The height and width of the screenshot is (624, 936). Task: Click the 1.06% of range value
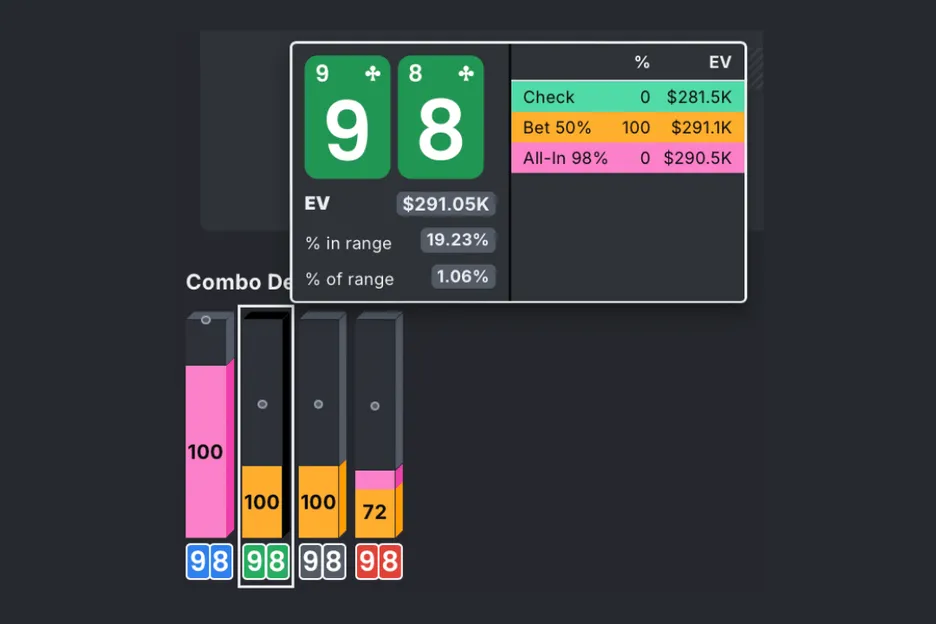coord(463,277)
